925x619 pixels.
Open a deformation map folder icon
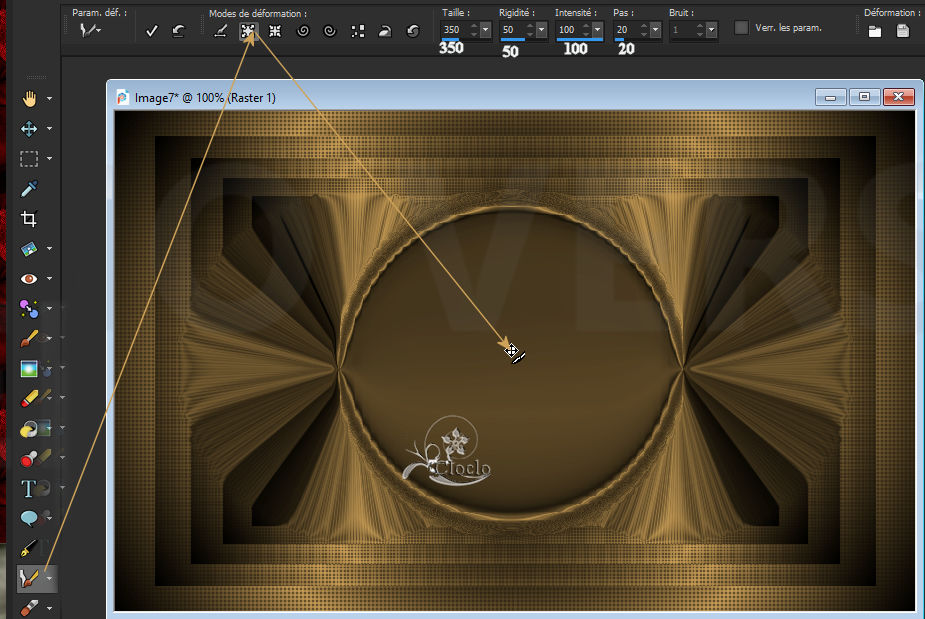tap(875, 31)
